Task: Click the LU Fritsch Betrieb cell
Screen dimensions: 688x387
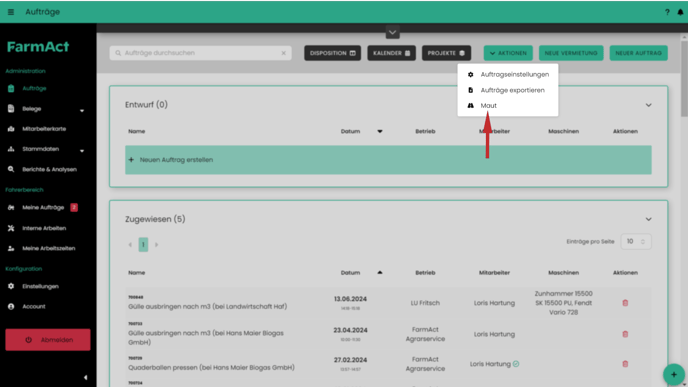Action: pos(425,303)
